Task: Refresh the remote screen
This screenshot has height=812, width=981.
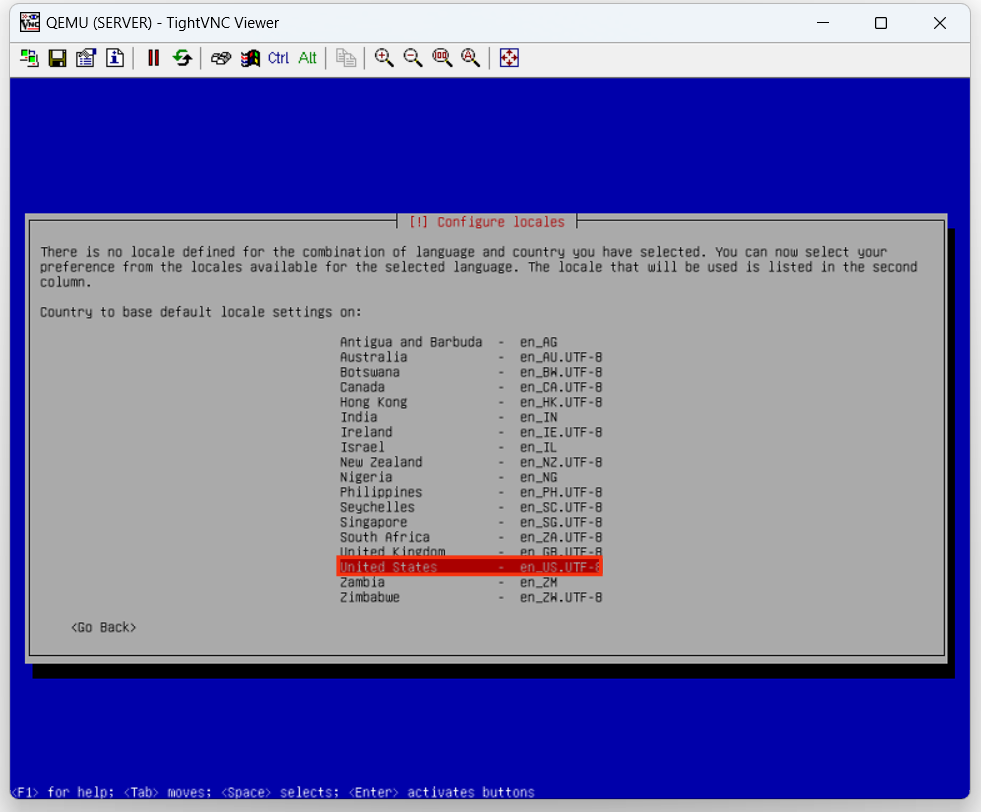Action: tap(181, 58)
